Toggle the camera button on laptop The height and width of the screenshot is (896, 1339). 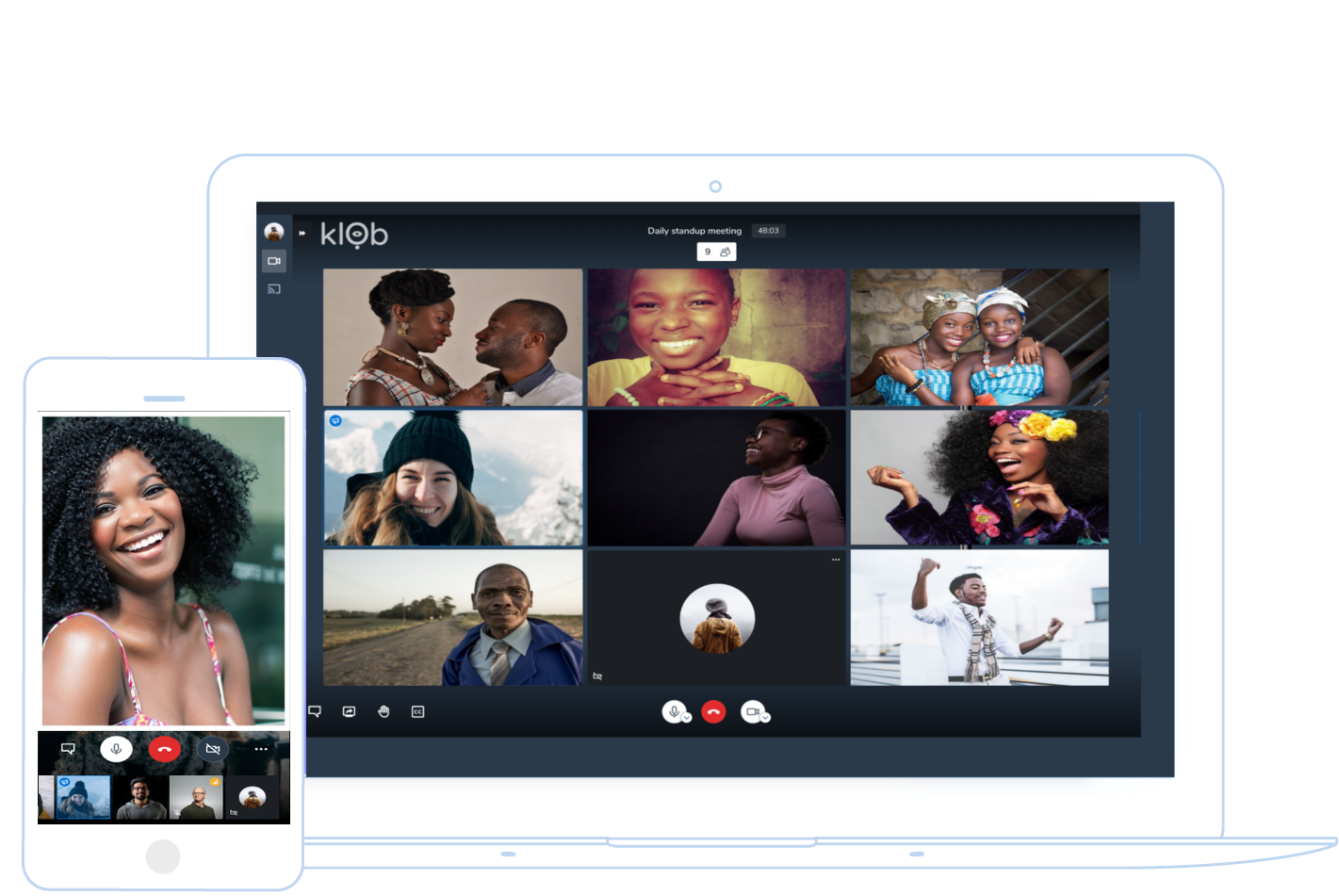pos(751,711)
